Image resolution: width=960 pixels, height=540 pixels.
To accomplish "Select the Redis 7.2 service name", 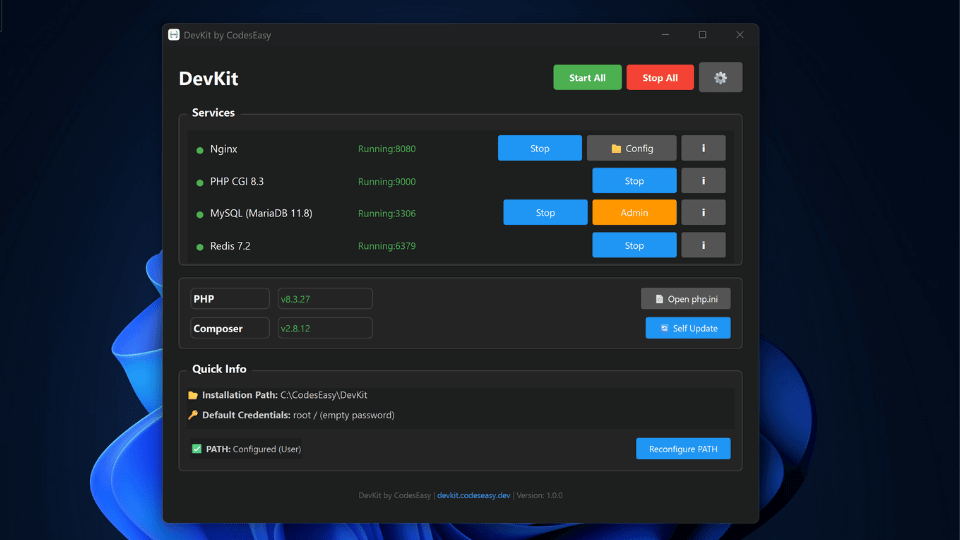I will (230, 246).
